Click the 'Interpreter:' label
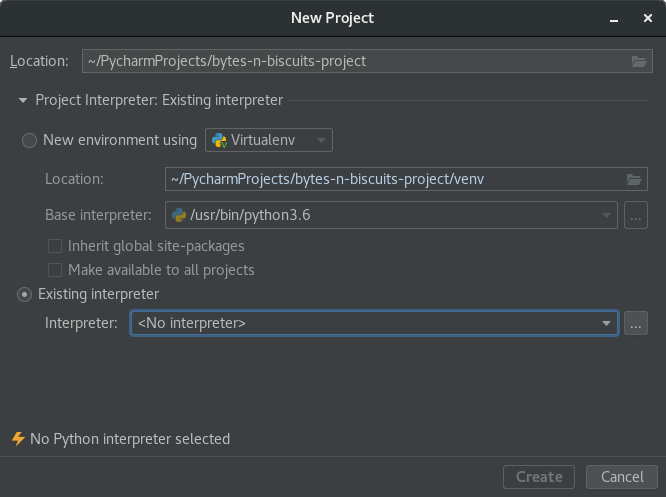Image resolution: width=666 pixels, height=497 pixels. point(81,323)
